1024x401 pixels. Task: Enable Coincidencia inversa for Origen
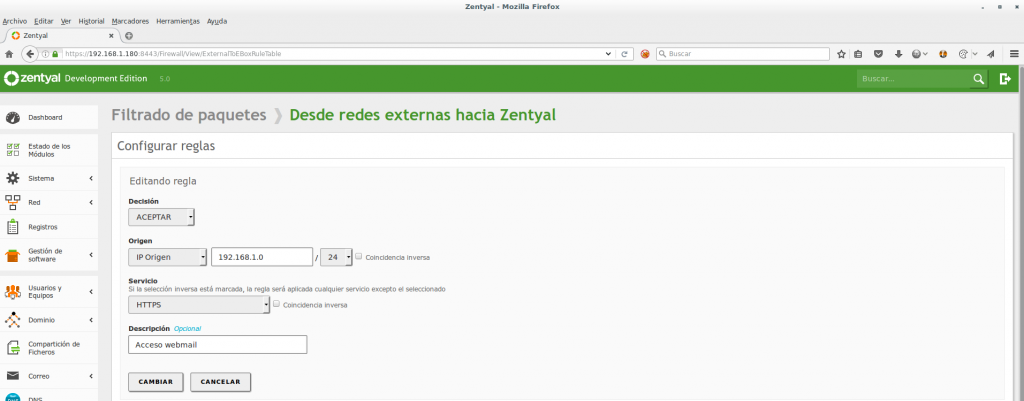[x=359, y=256]
